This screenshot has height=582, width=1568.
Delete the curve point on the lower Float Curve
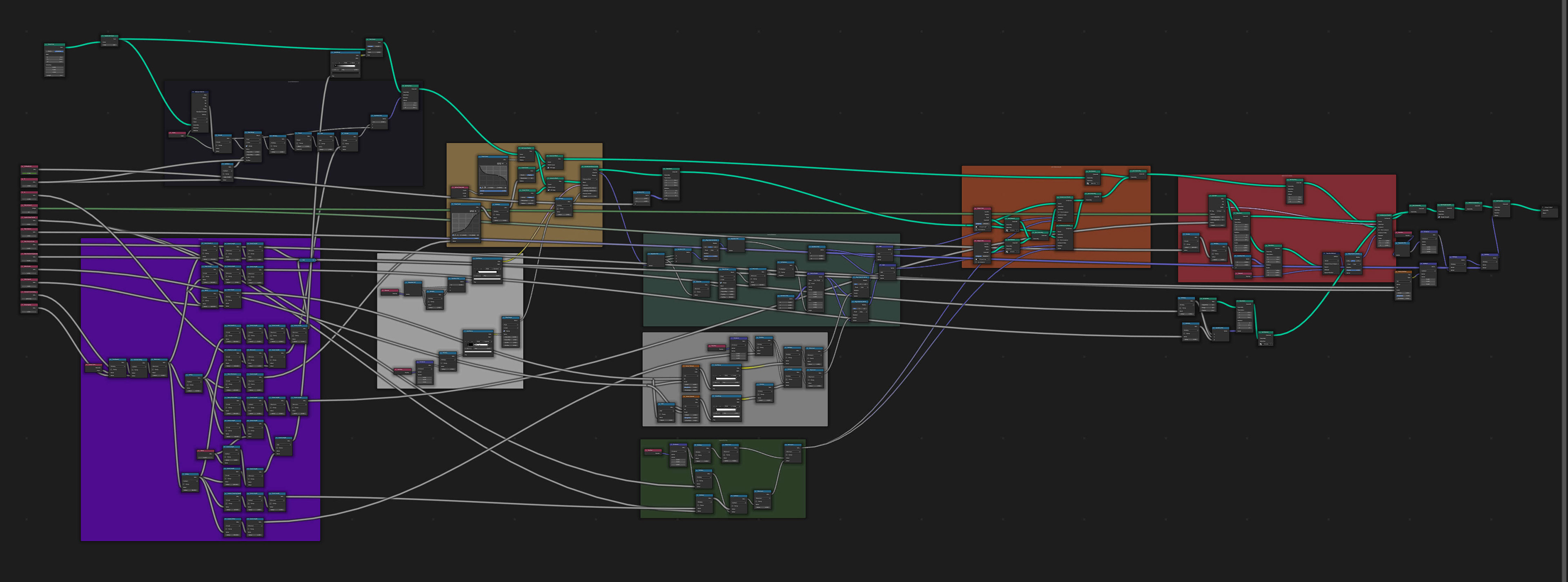[x=478, y=235]
